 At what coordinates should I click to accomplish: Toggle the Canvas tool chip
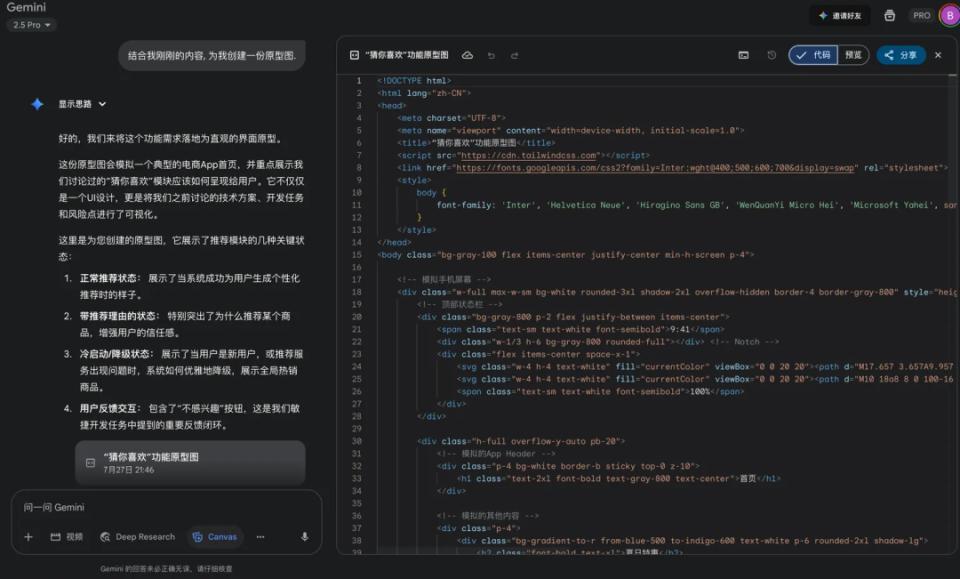pyautogui.click(x=214, y=537)
